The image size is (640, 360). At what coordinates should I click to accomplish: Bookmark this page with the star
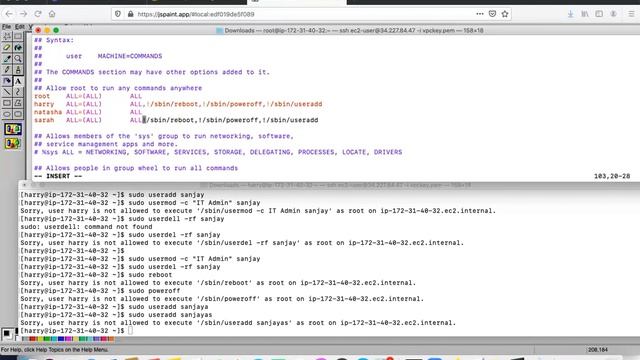tap(505, 14)
